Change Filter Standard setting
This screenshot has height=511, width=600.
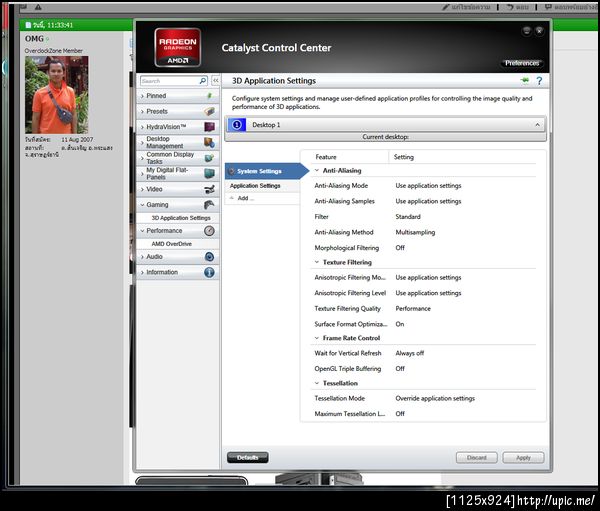pyautogui.click(x=408, y=217)
